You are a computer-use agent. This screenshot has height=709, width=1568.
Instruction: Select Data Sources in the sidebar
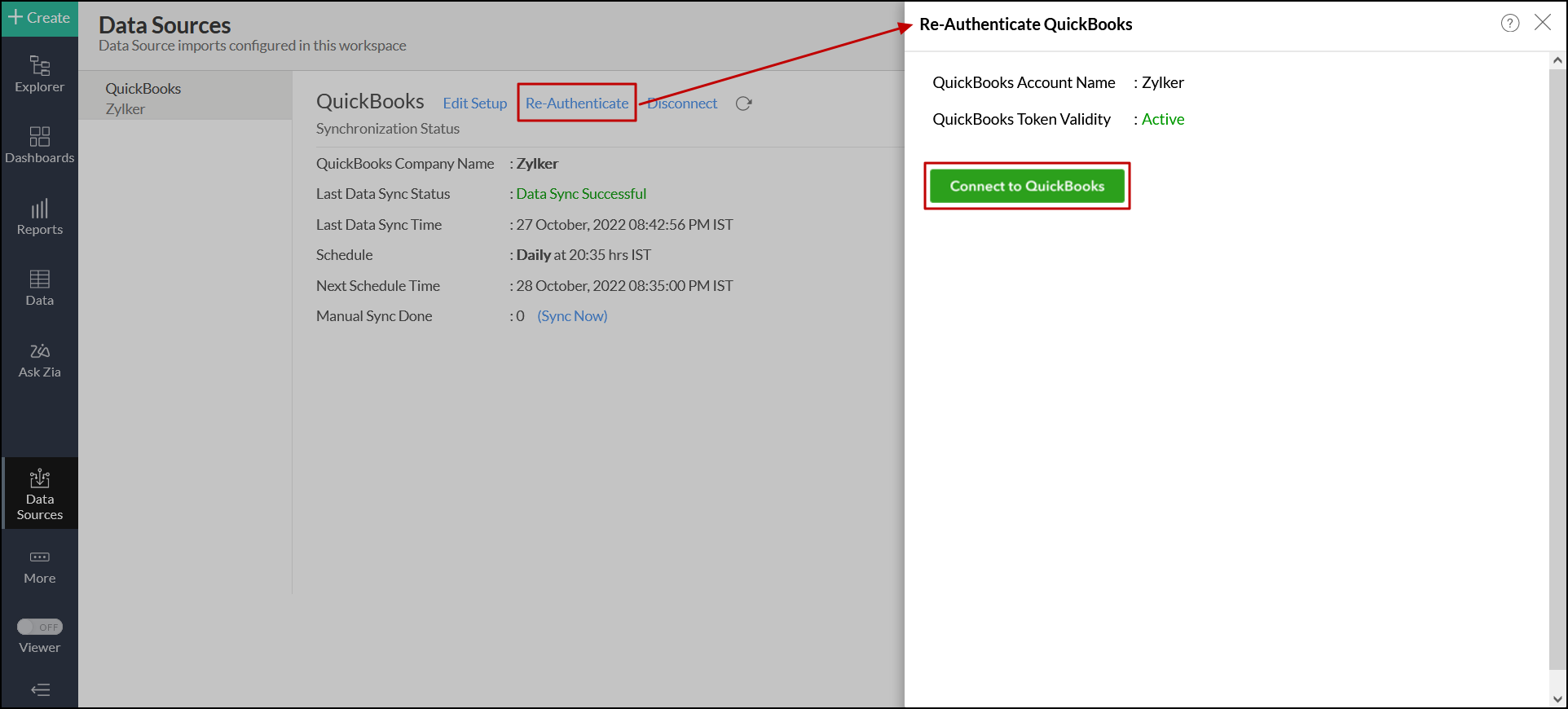[39, 494]
